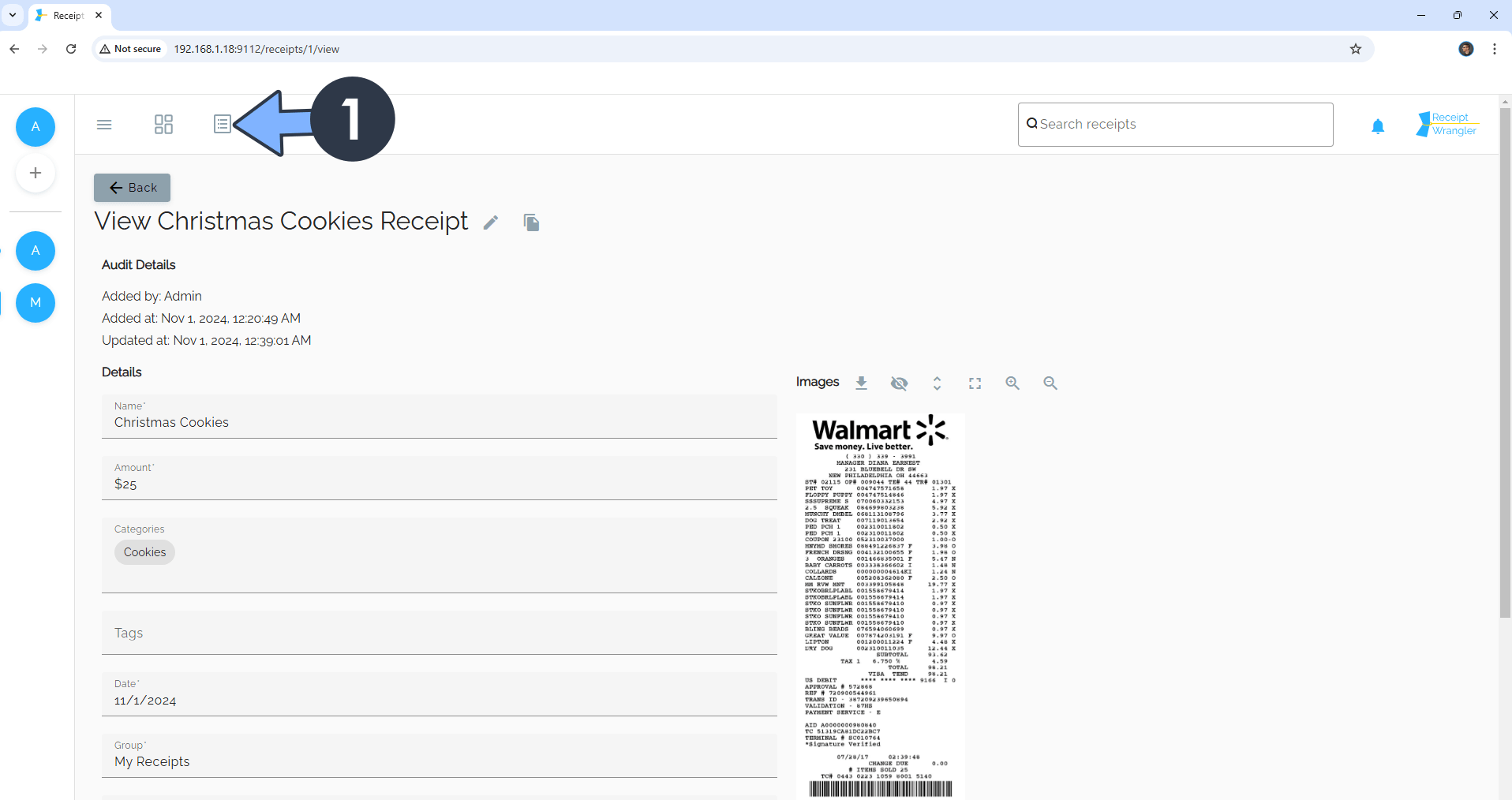This screenshot has height=800, width=1512.
Task: Zoom out of receipt image
Action: coord(1050,383)
